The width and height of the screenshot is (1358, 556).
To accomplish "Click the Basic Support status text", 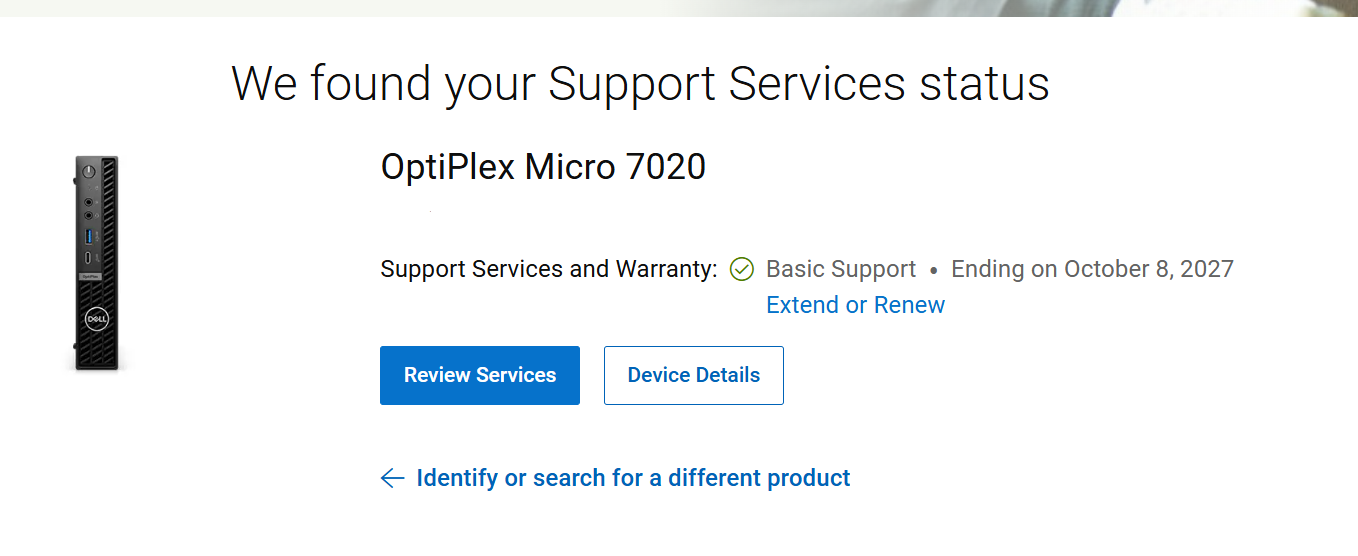I will (x=841, y=269).
